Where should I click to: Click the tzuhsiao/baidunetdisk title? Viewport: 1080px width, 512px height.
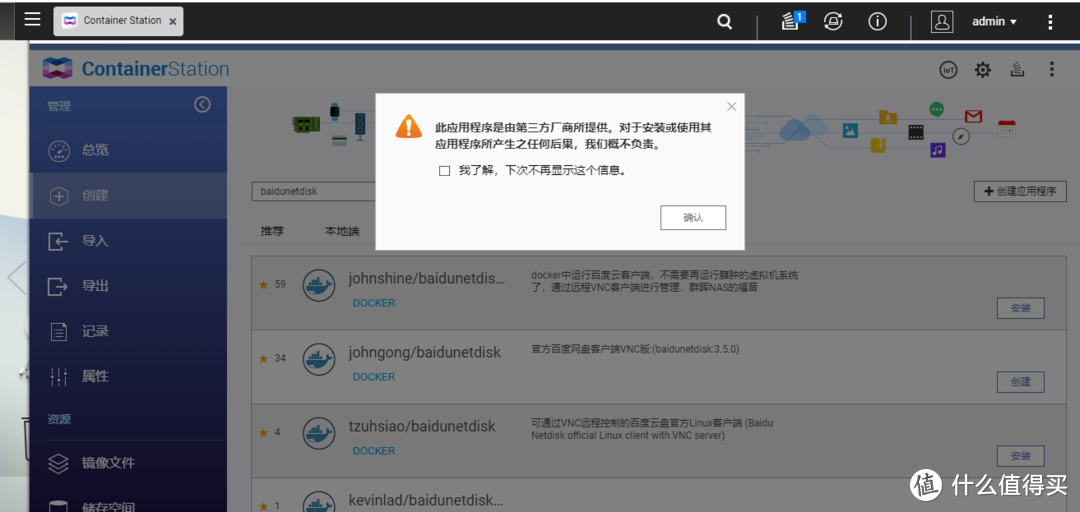[x=422, y=427]
